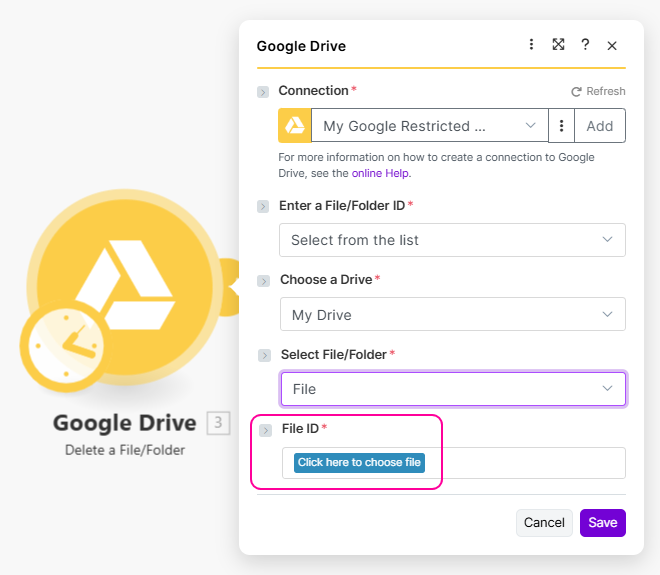Toggle the map switch beside Choose a Drive
Screen dimensions: 660x575
264,281
